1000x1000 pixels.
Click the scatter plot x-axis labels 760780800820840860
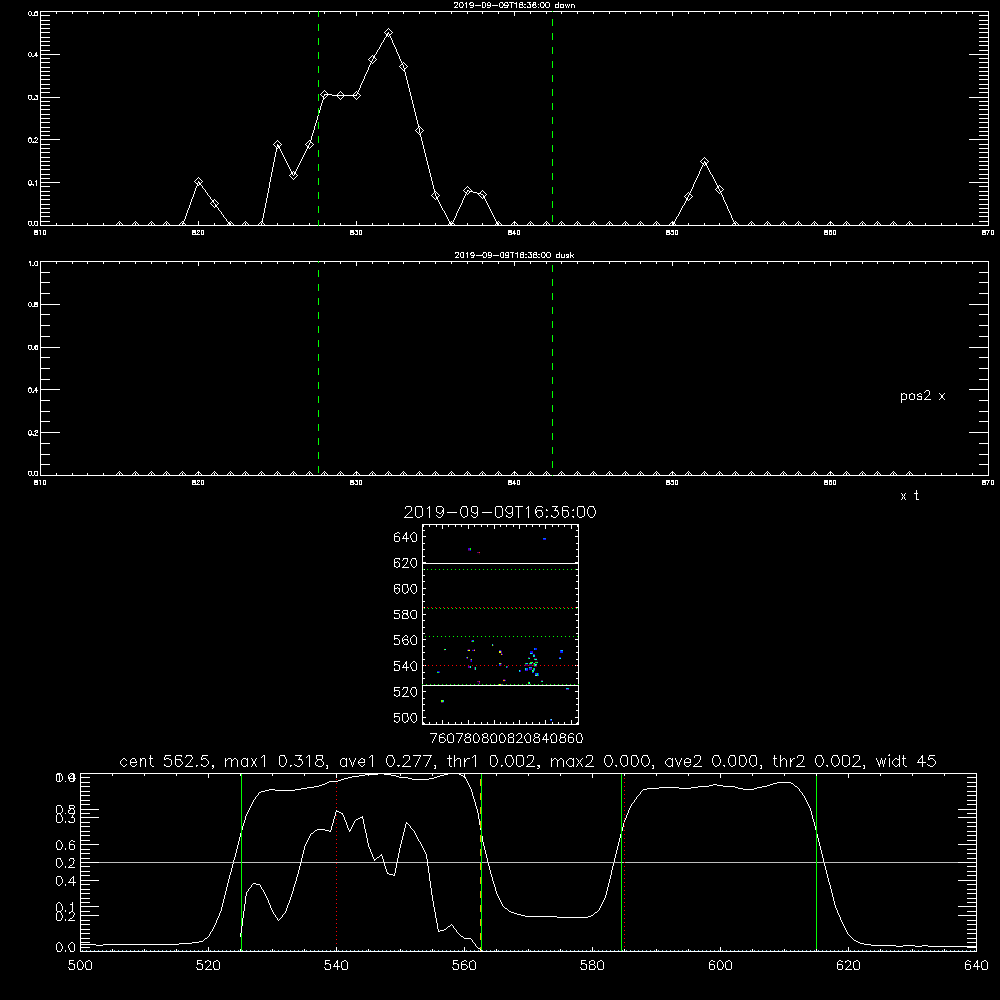click(x=506, y=738)
